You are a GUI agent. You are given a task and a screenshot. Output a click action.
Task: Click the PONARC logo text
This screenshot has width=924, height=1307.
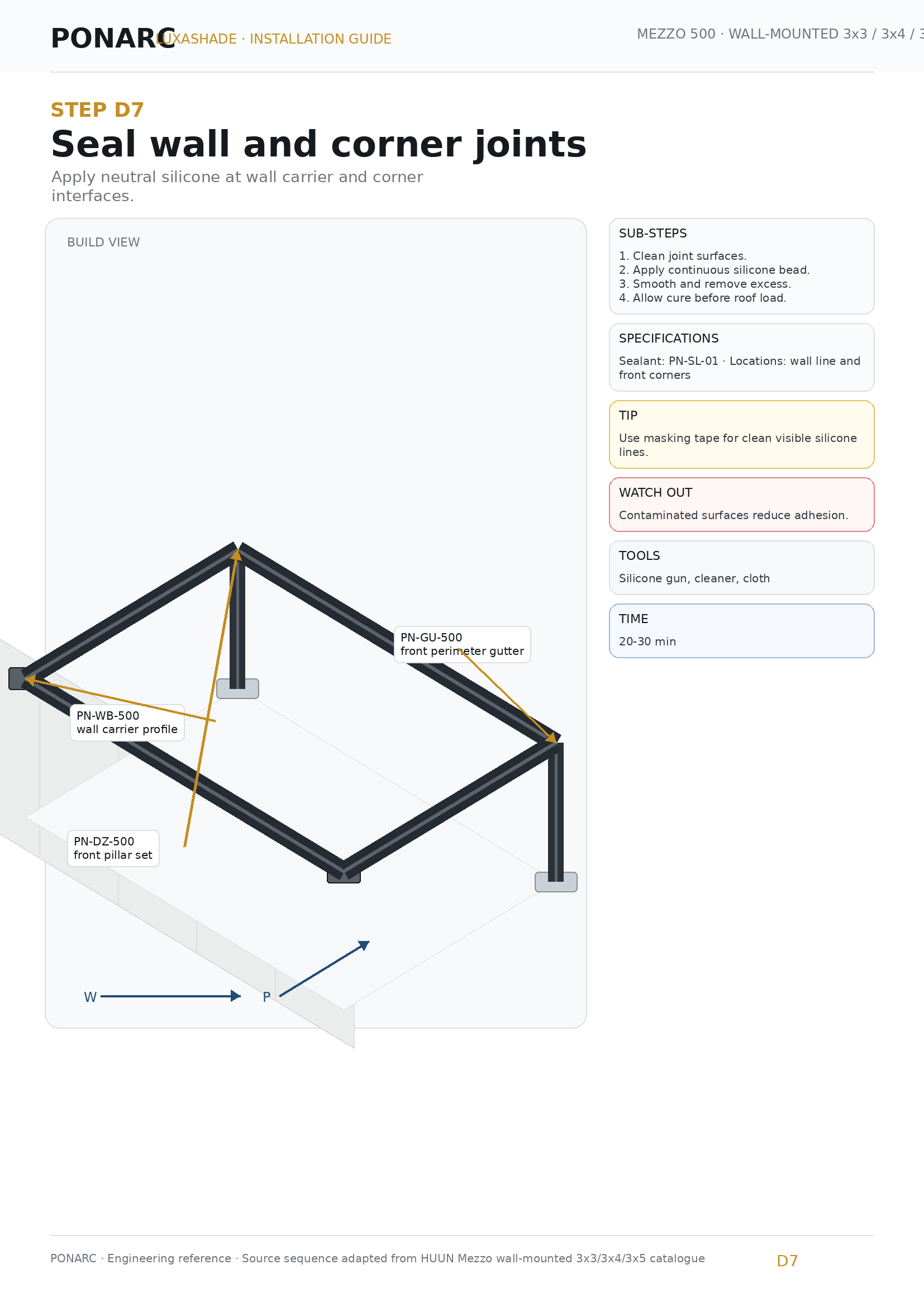pos(113,39)
